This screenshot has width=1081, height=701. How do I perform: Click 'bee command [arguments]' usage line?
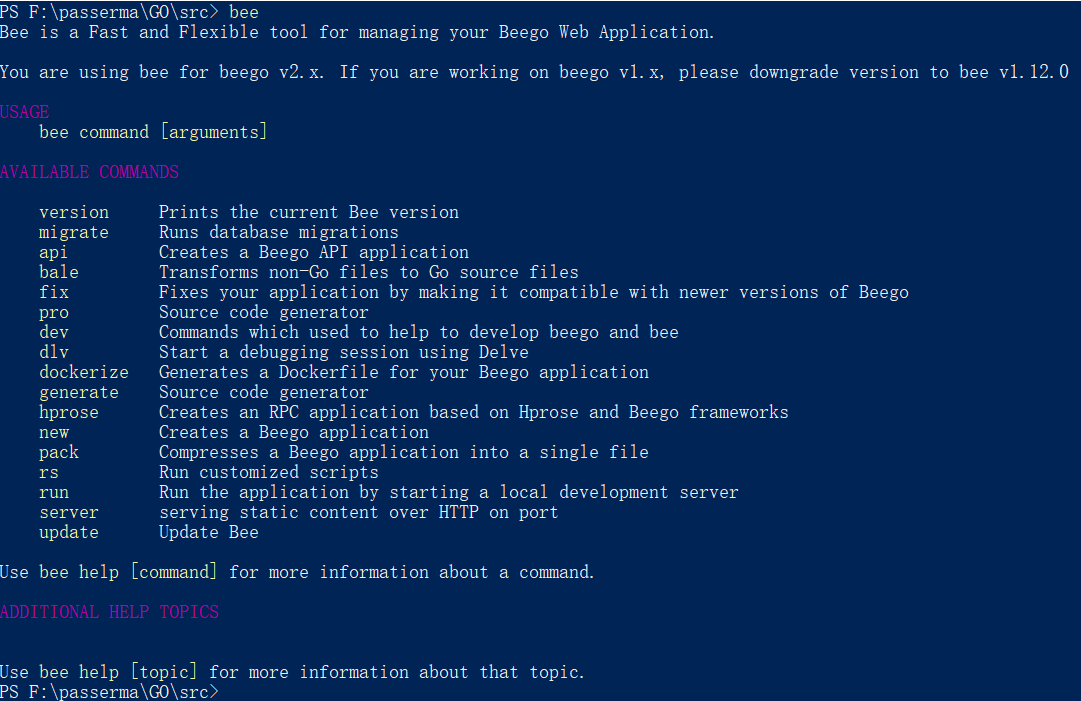point(153,132)
